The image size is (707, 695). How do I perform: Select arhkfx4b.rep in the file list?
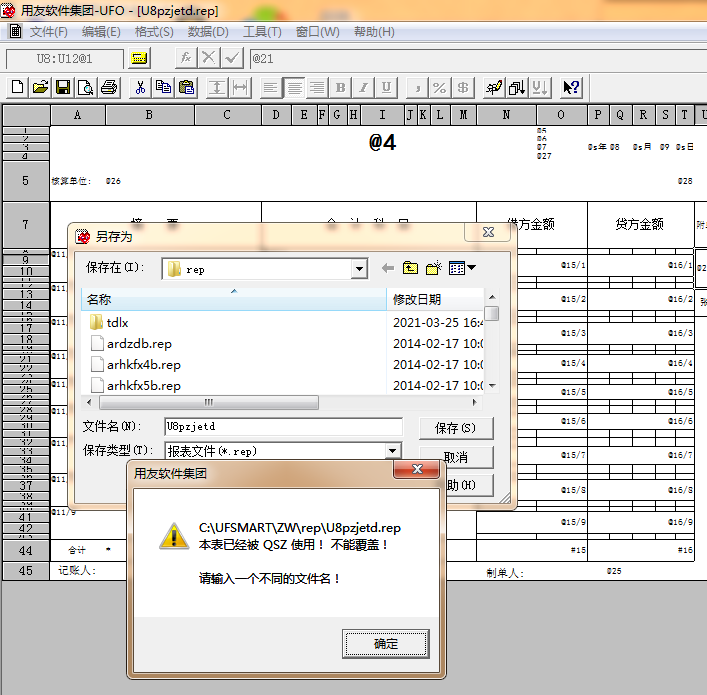click(136, 364)
